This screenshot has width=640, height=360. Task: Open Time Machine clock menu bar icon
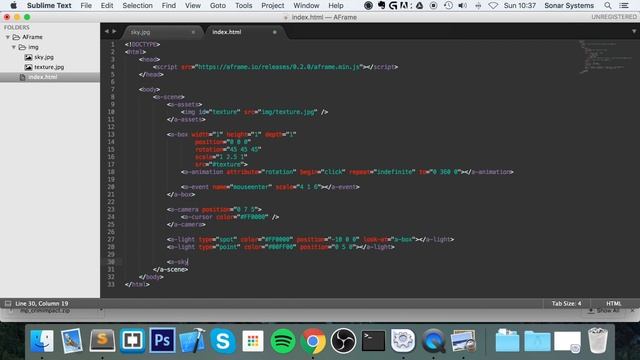[448, 6]
